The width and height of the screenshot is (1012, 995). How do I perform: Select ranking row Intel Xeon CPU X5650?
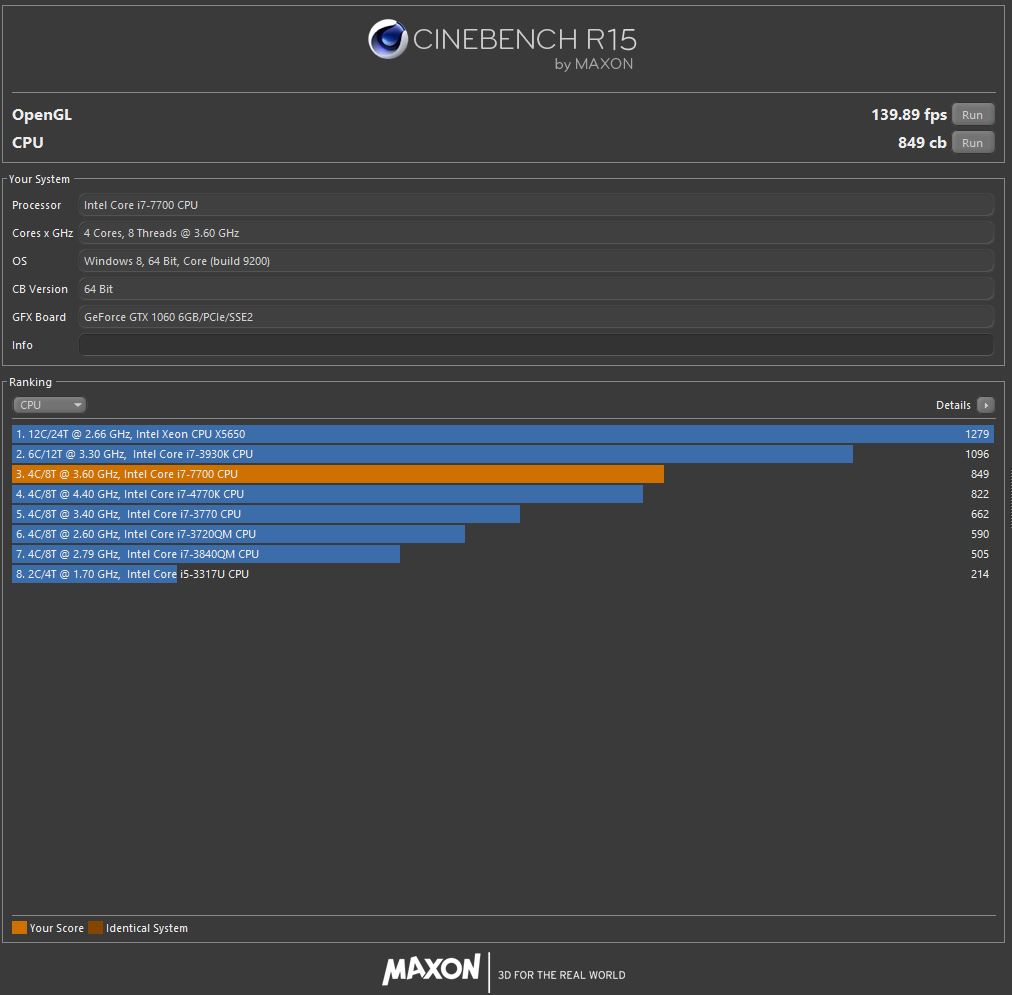pos(503,434)
